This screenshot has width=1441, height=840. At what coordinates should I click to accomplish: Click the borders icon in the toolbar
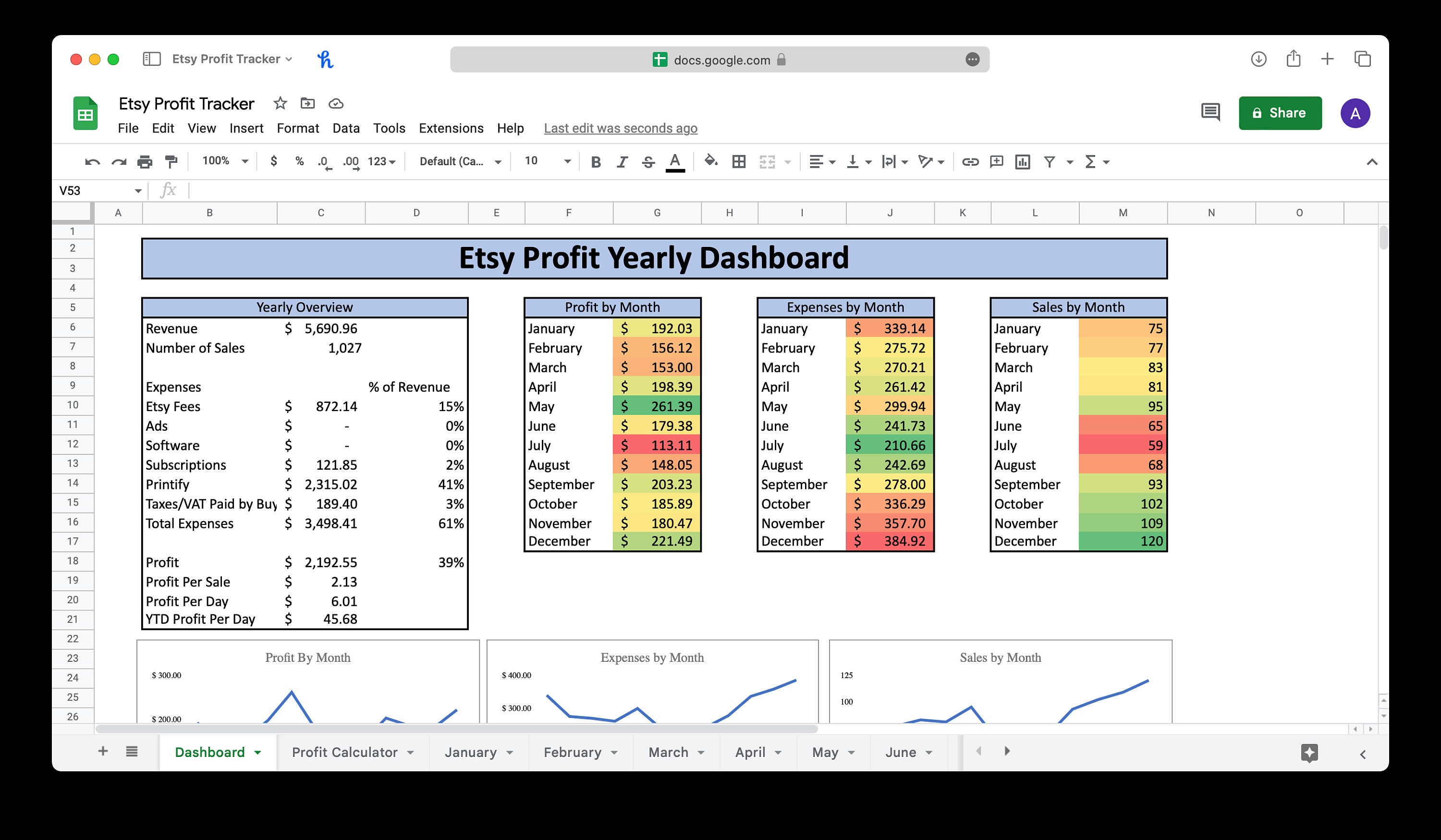click(739, 162)
